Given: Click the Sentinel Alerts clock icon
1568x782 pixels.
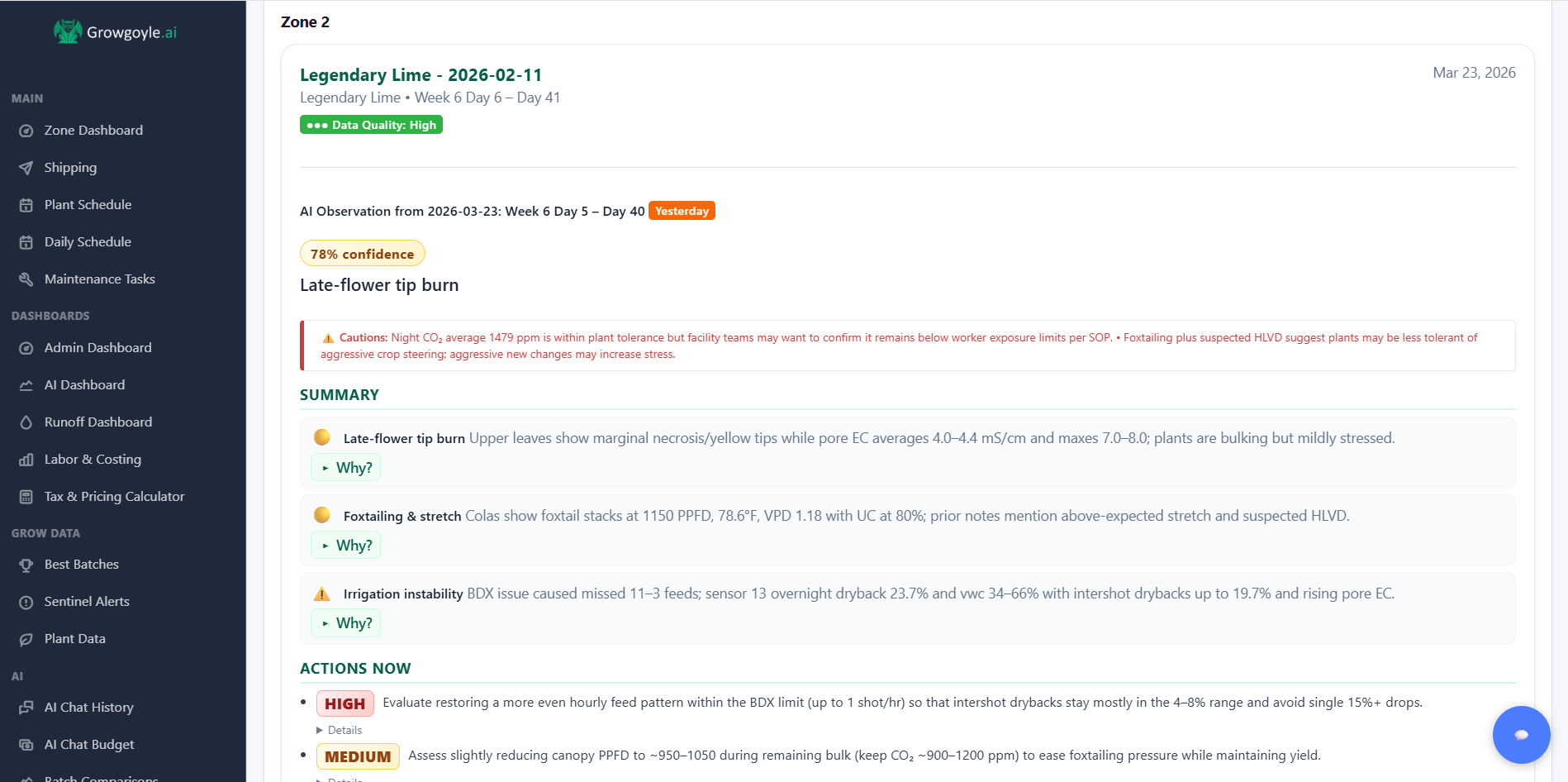Looking at the screenshot, I should tap(27, 601).
